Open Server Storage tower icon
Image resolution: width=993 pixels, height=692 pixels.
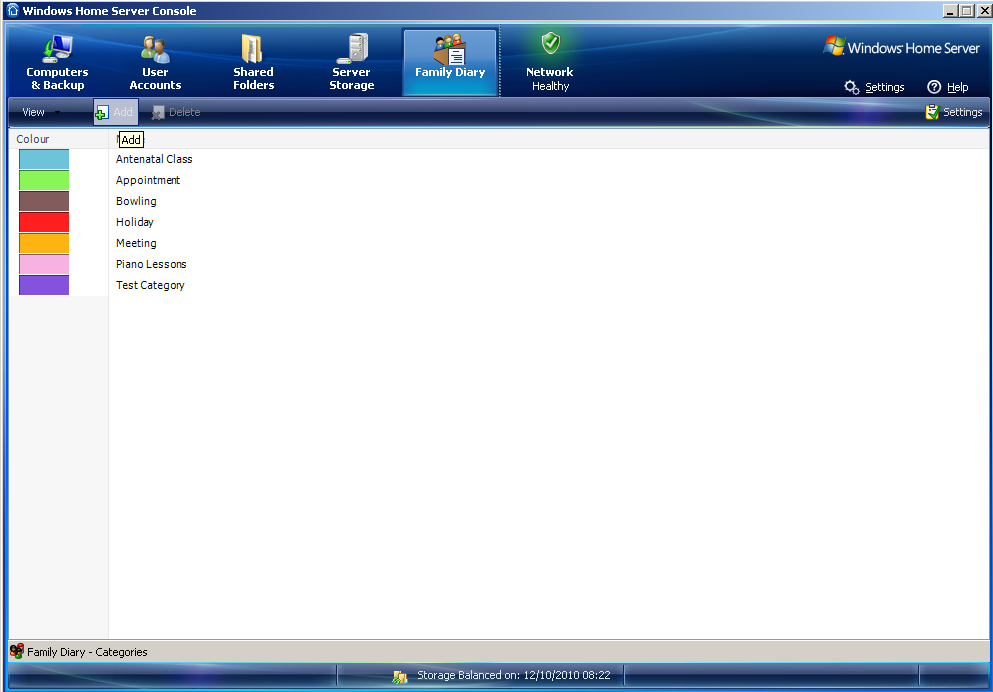pyautogui.click(x=353, y=49)
